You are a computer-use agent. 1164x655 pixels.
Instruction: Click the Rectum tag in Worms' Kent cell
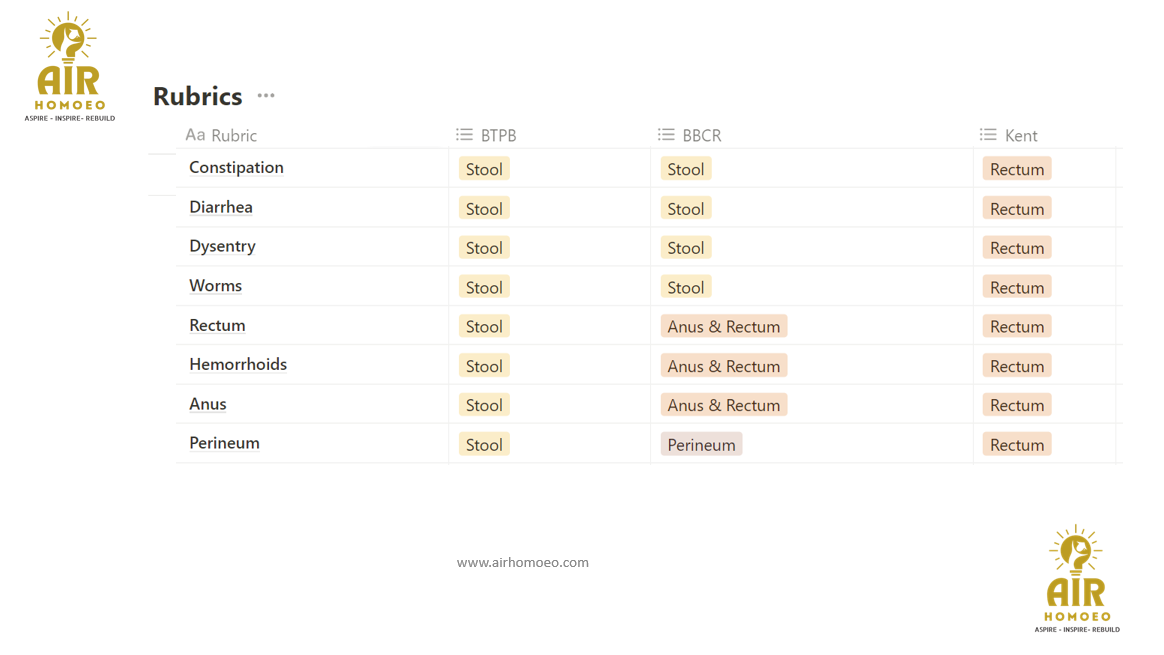(x=1016, y=288)
